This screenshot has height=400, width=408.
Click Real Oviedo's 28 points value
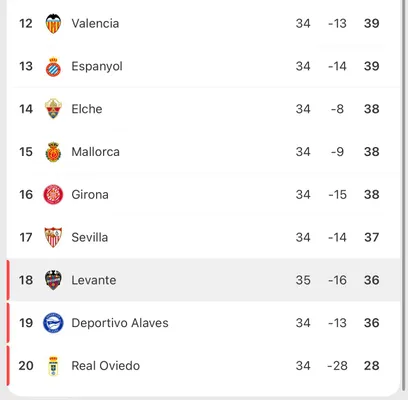372,366
